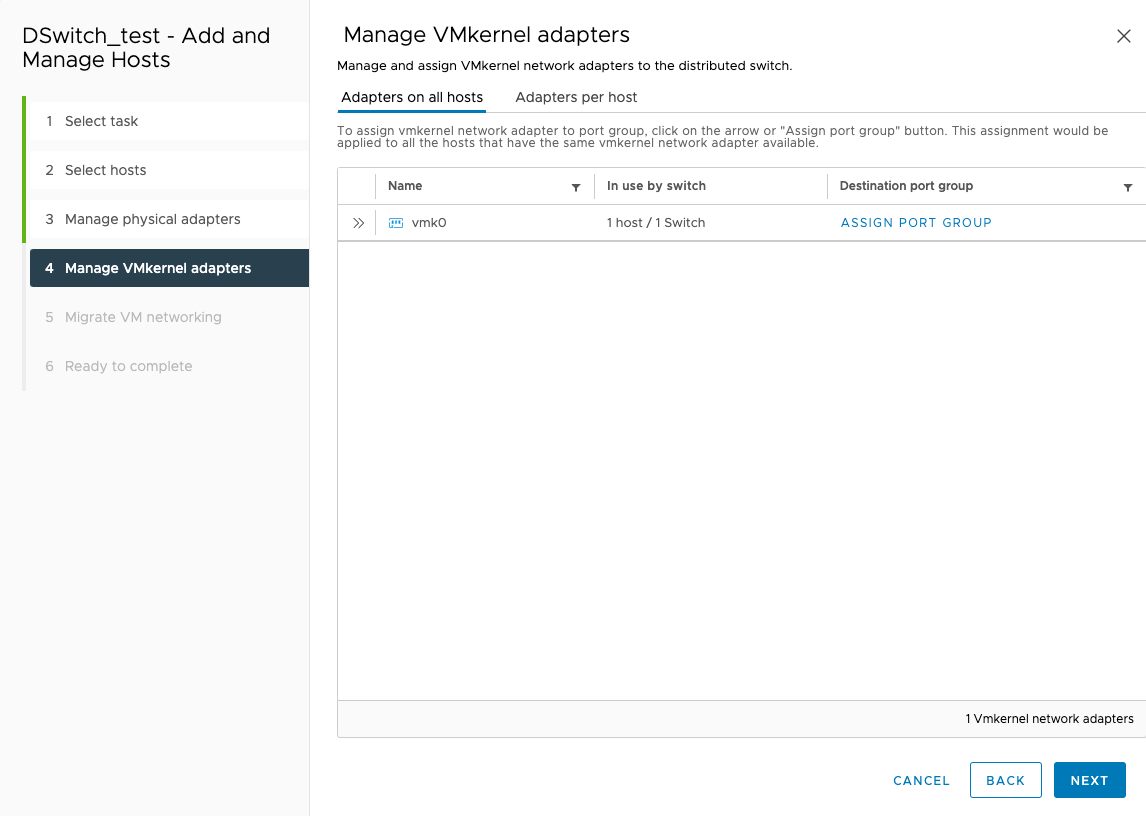Click the BACK button
This screenshot has width=1146, height=816.
tap(1005, 780)
